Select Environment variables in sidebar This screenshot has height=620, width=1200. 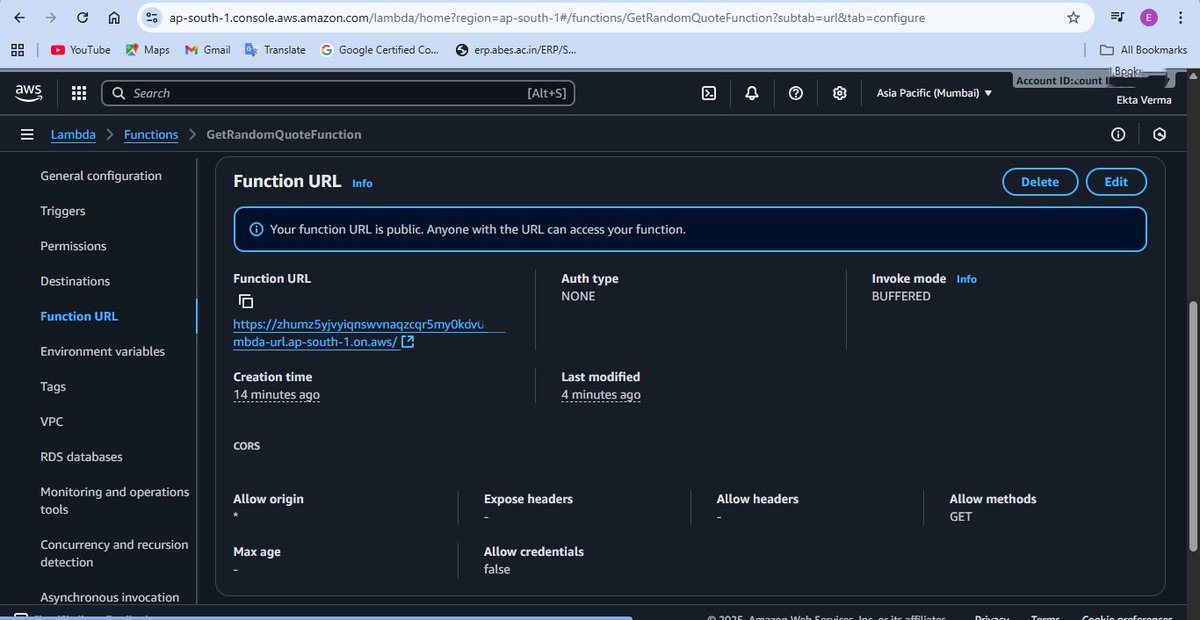[103, 351]
